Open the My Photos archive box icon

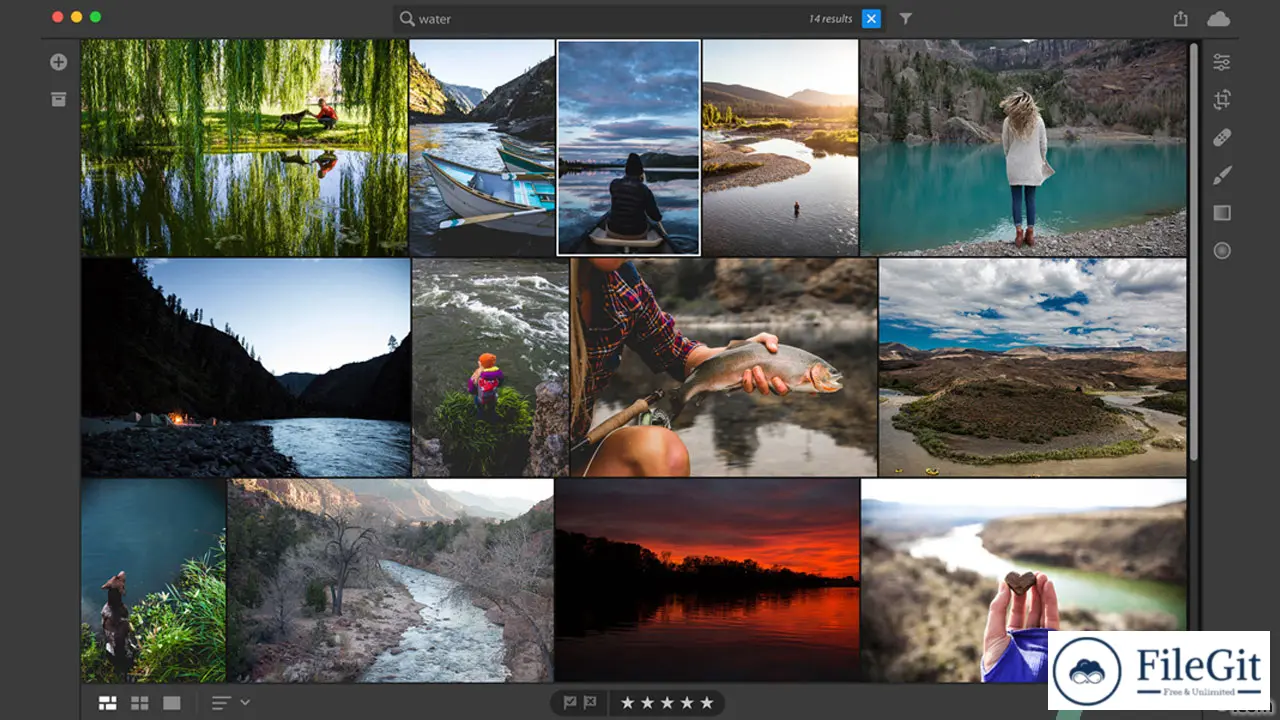click(x=59, y=99)
